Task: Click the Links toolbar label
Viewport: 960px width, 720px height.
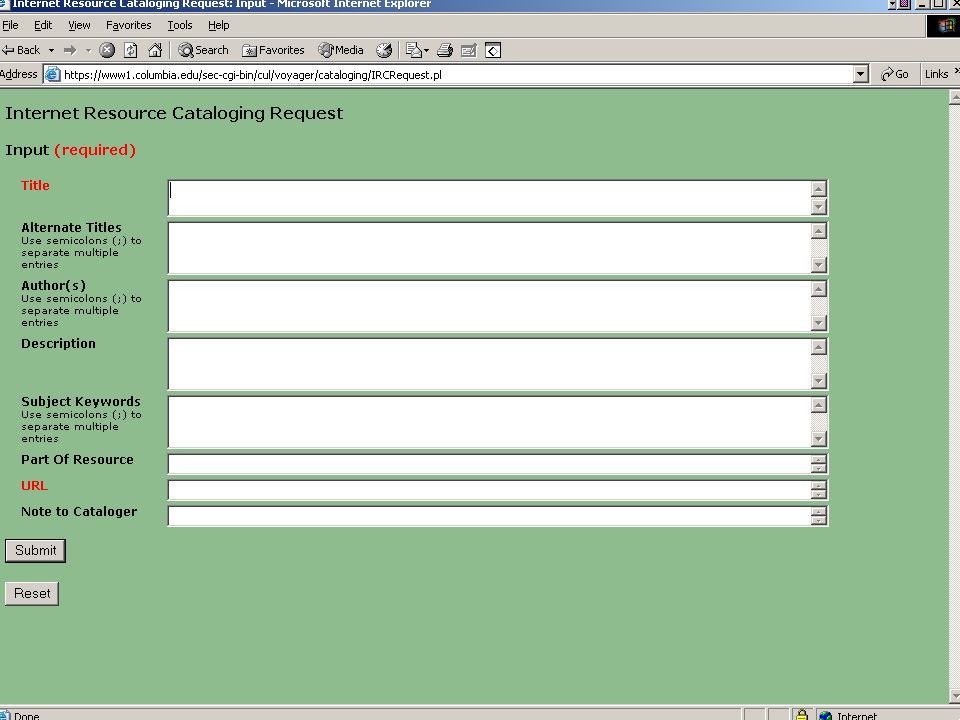Action: pos(936,74)
